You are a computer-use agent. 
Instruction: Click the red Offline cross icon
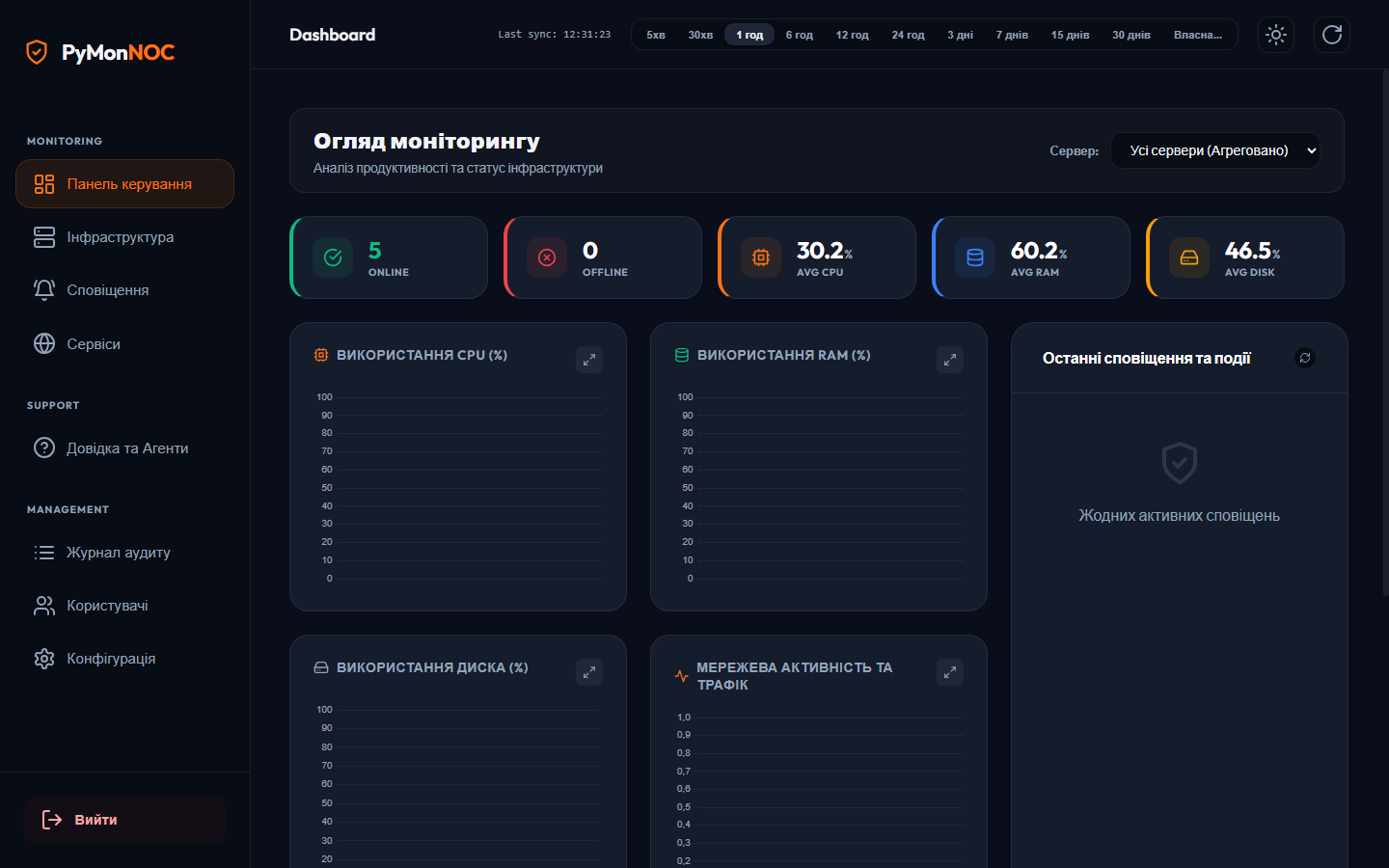coord(547,258)
